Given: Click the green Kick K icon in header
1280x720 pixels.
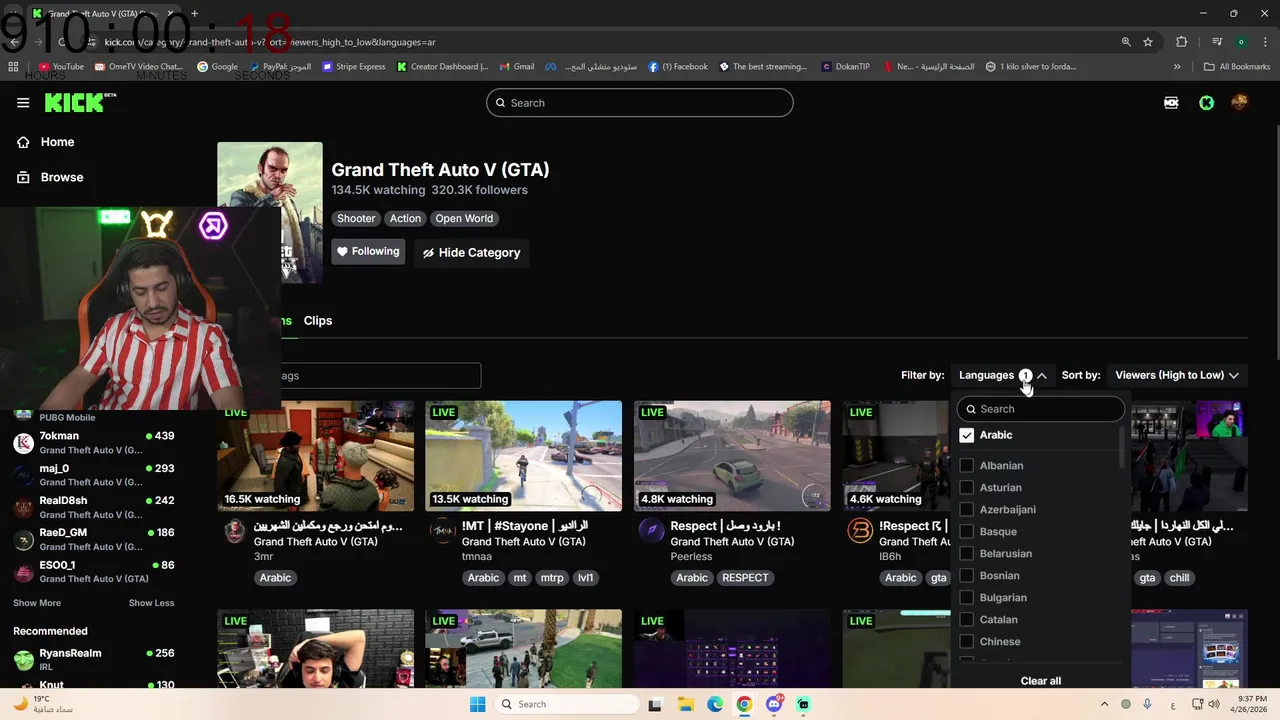Looking at the screenshot, I should click(1207, 103).
